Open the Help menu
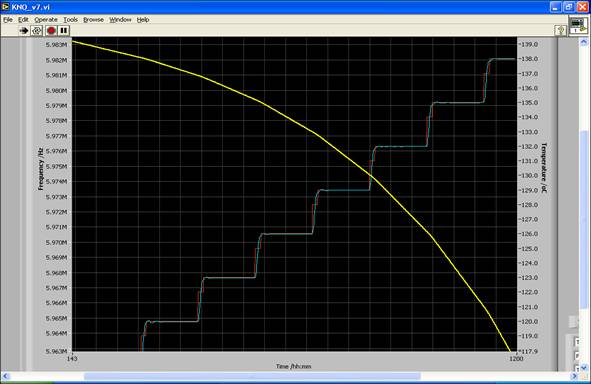 coord(143,20)
